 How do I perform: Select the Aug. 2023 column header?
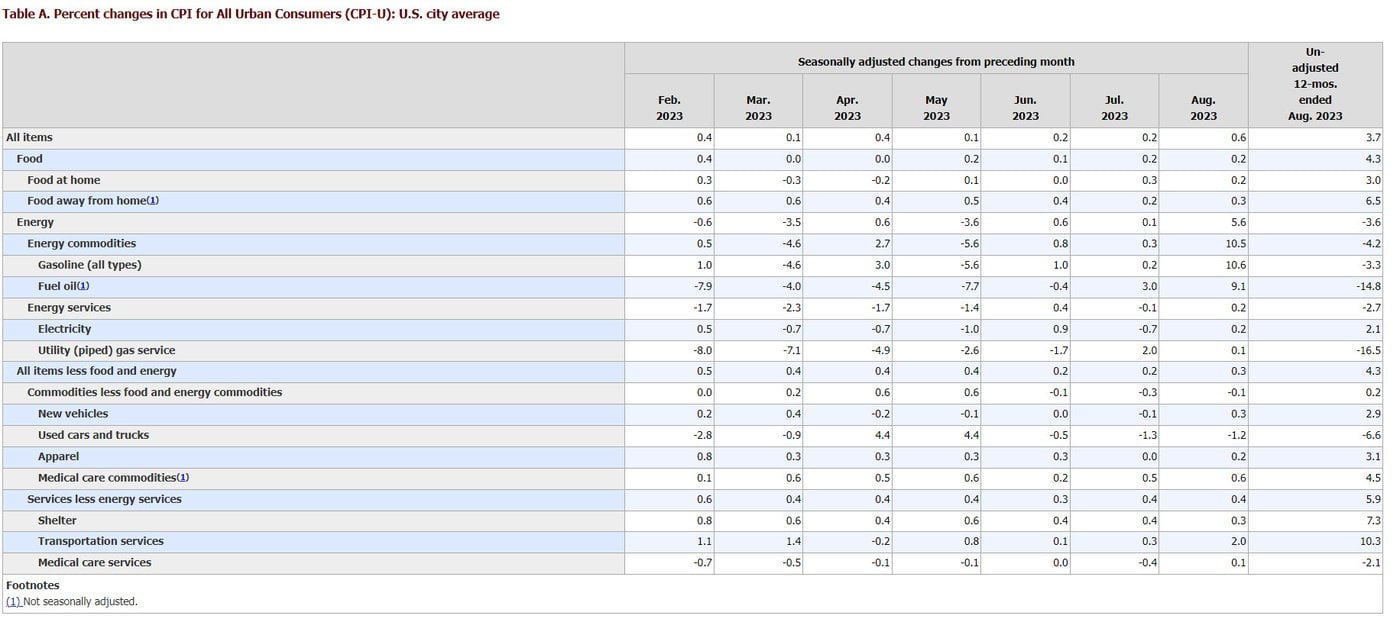tap(1203, 108)
